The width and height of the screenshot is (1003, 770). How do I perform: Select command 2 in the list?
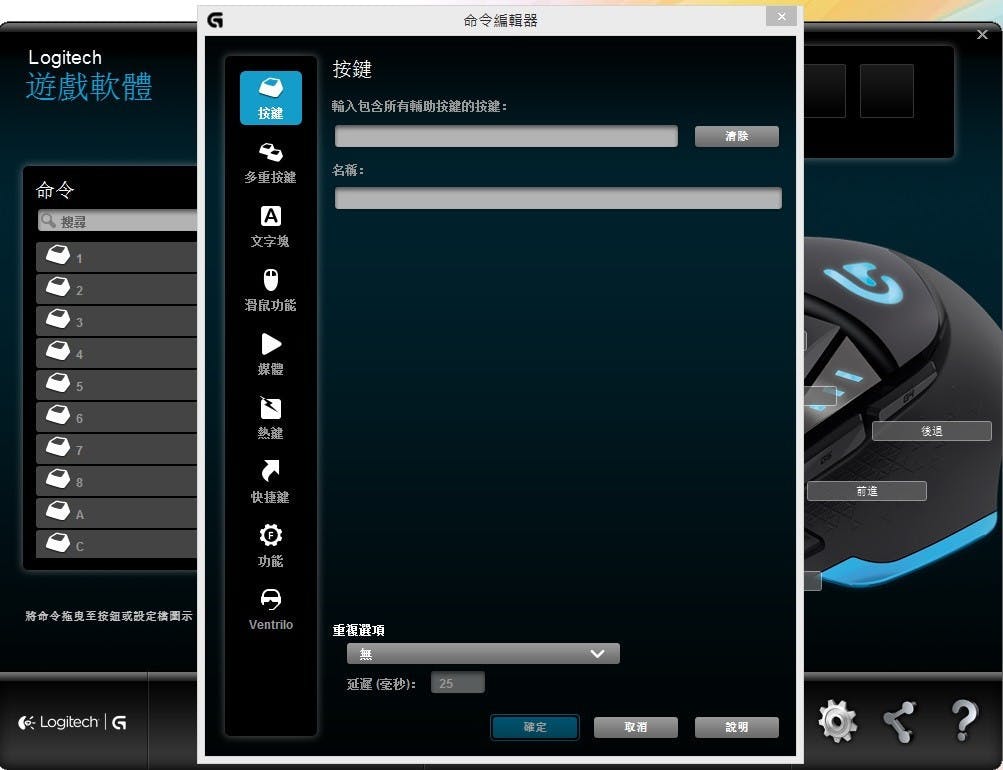[x=116, y=290]
